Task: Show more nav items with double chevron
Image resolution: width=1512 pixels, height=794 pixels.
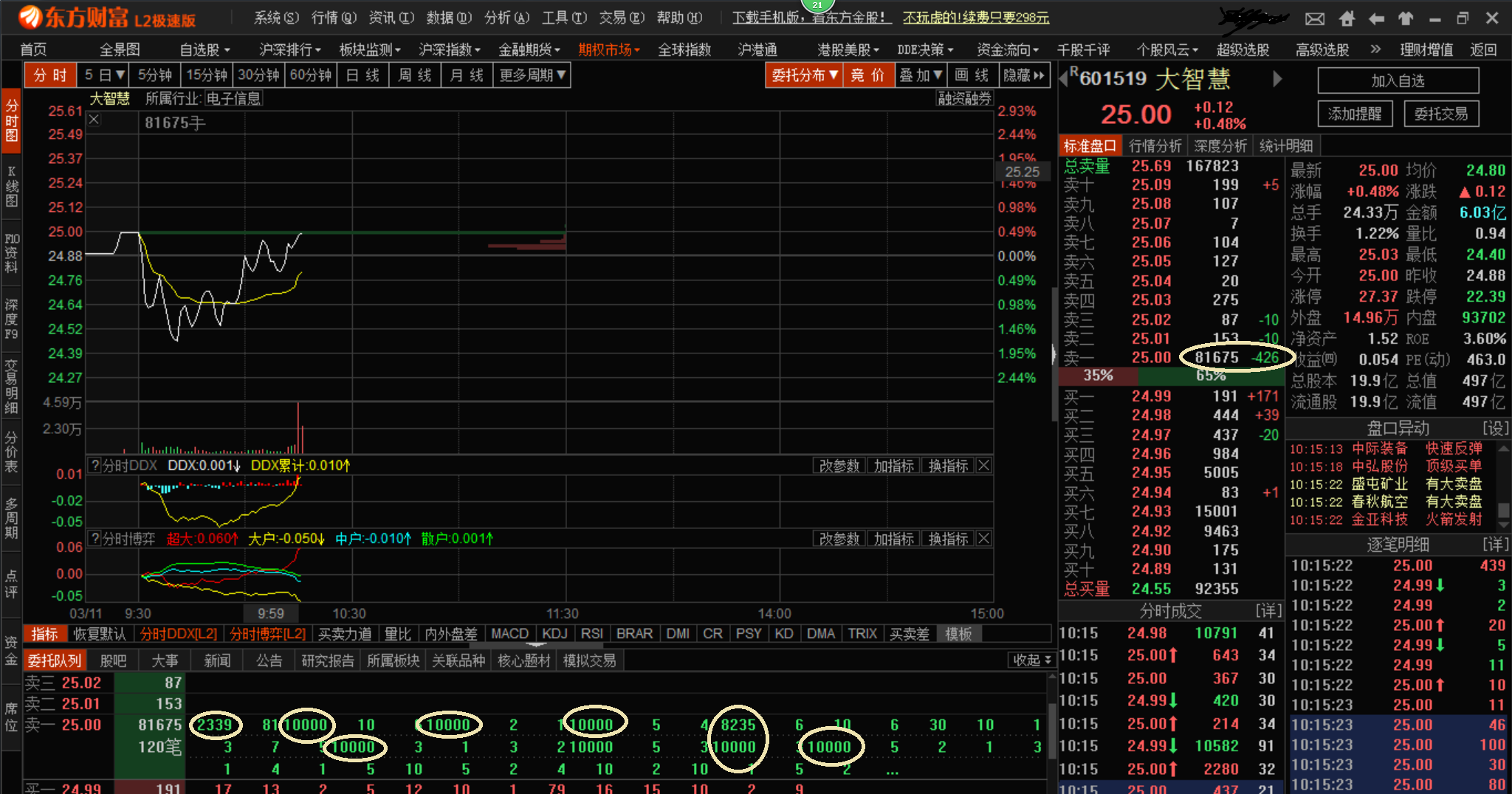Action: point(1375,49)
